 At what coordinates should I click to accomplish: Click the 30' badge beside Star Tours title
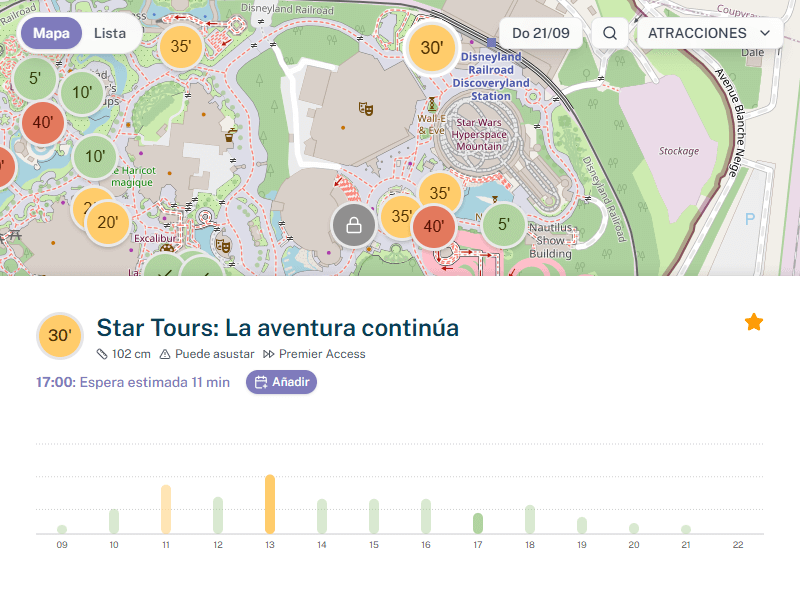59,337
